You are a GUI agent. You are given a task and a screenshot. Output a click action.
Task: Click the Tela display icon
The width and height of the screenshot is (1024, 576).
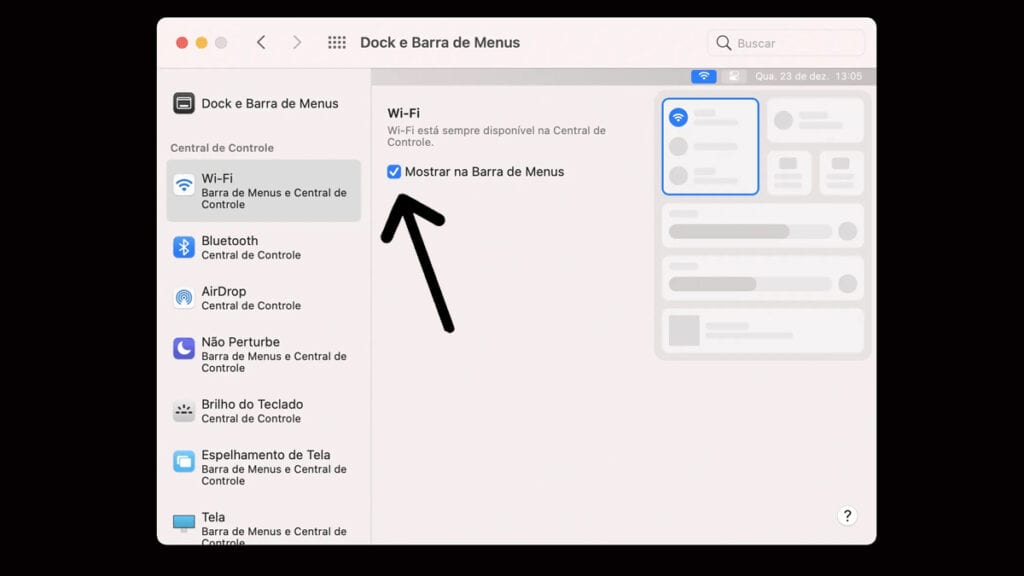[x=184, y=522]
